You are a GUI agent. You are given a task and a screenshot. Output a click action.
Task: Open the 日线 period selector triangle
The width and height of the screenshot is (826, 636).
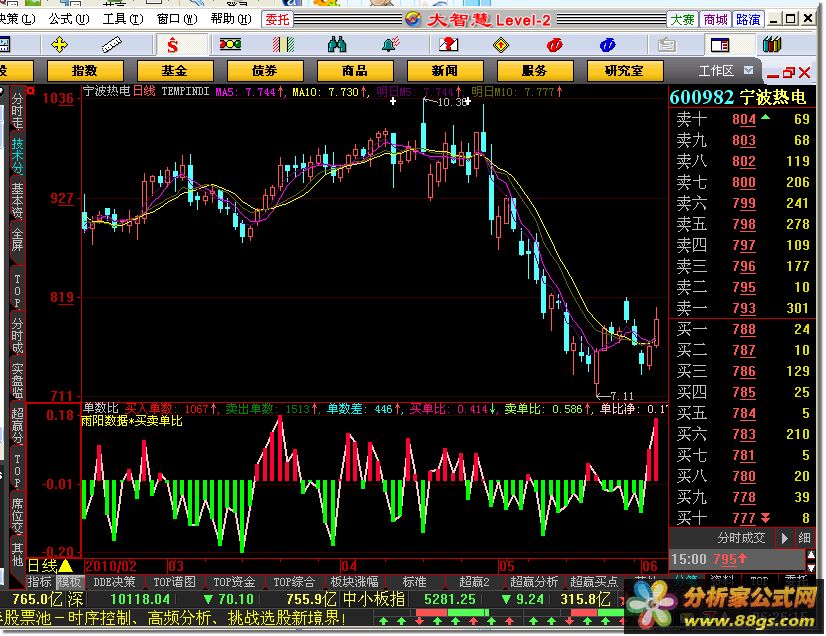coord(65,566)
